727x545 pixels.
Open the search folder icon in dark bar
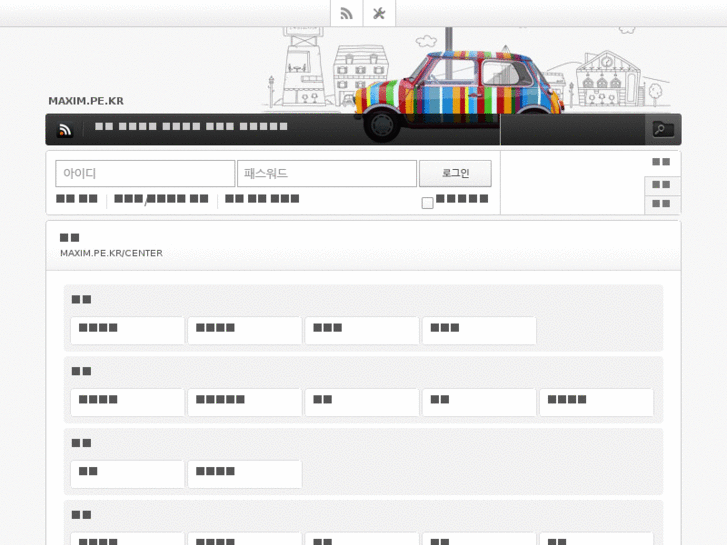coord(663,129)
